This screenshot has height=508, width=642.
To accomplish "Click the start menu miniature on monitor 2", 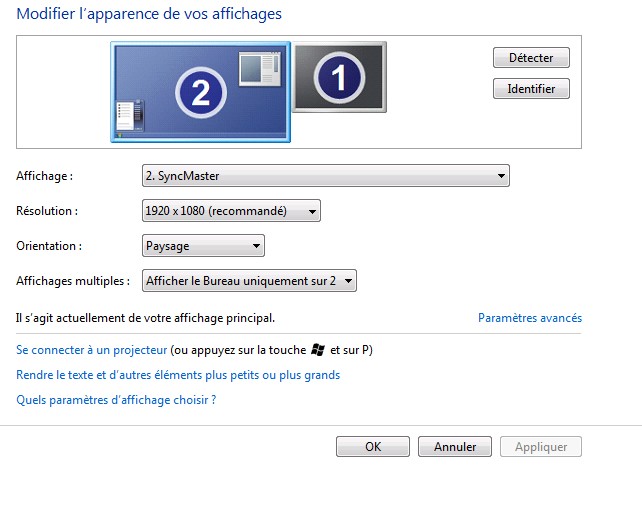I will 129,115.
